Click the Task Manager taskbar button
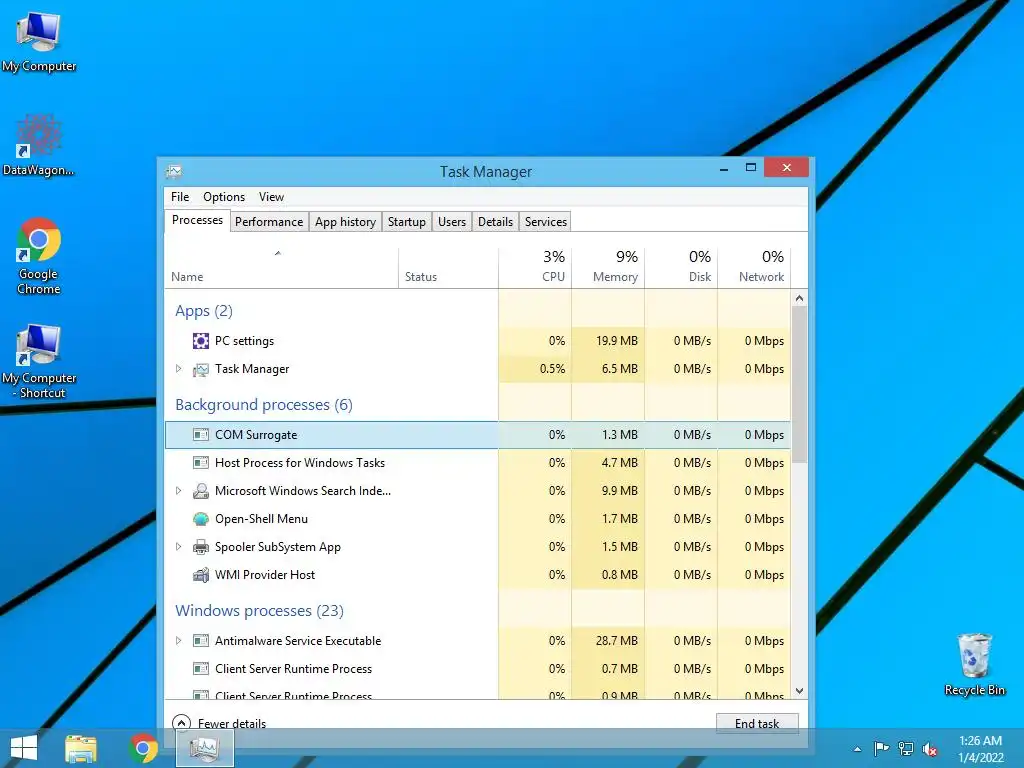This screenshot has height=768, width=1024. pyautogui.click(x=205, y=748)
